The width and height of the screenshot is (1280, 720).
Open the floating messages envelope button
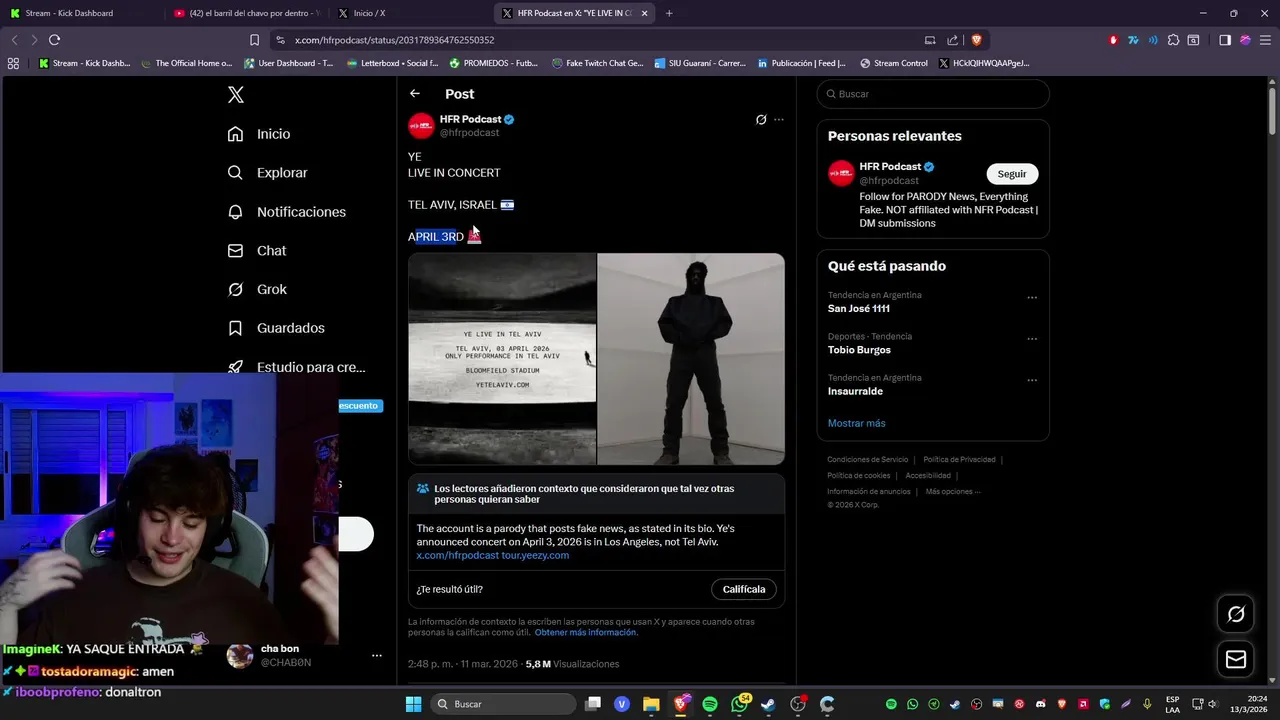(x=1235, y=659)
